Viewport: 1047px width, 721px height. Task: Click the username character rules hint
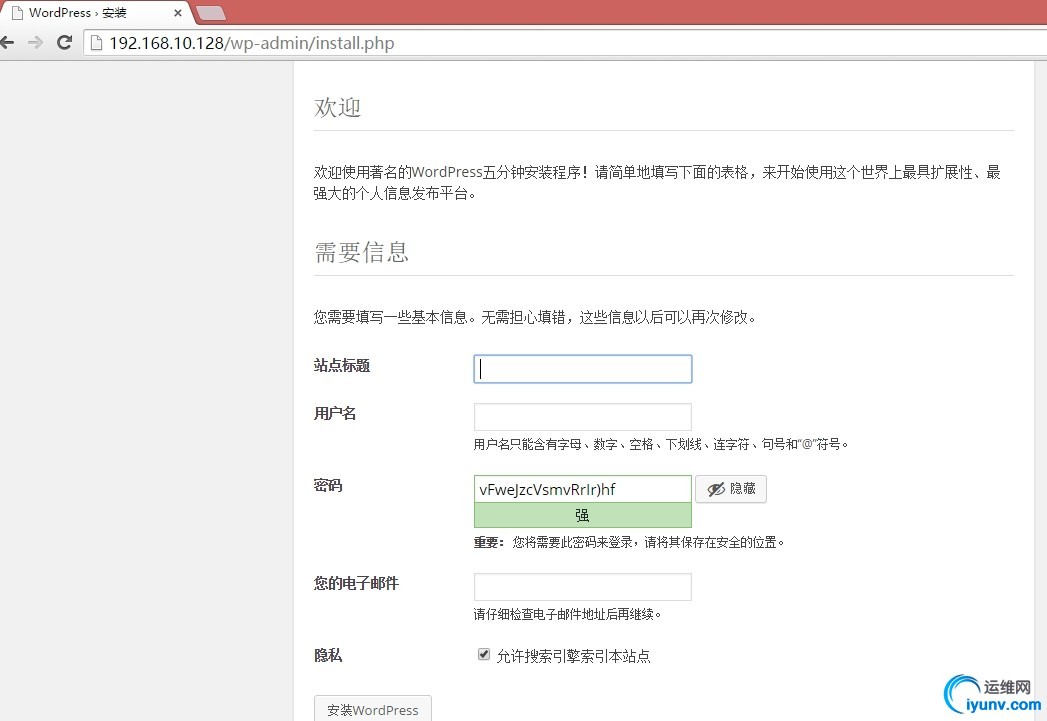(x=661, y=444)
